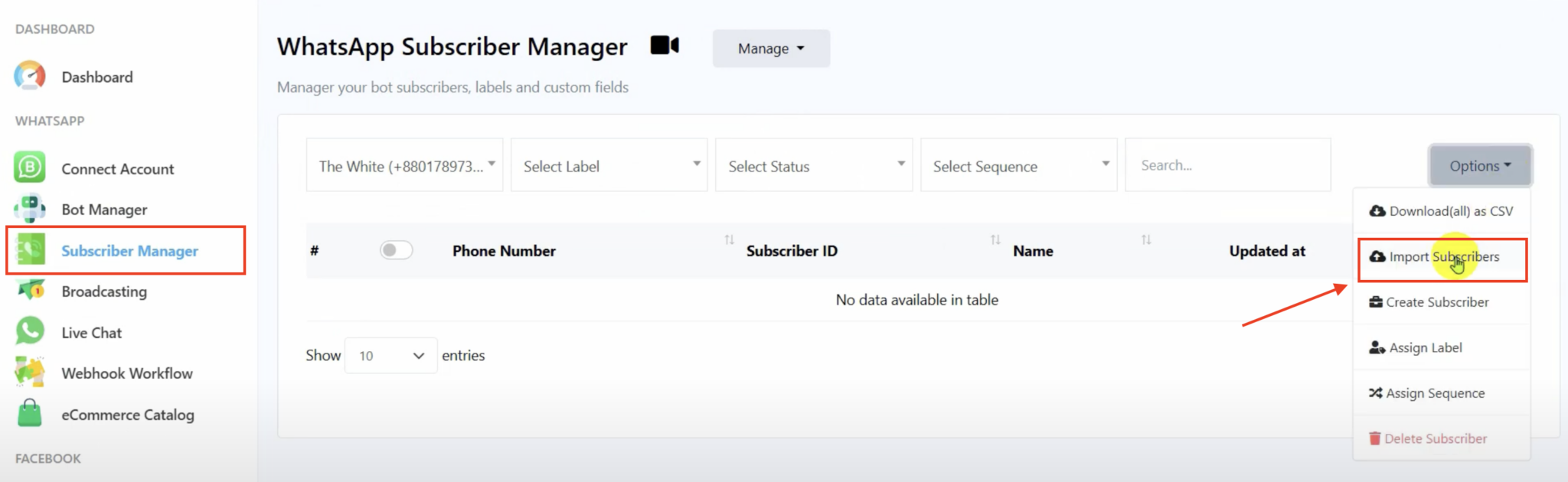Click the trash icon beside Delete Subscriber
Screen dimensions: 1568x482
point(1375,438)
